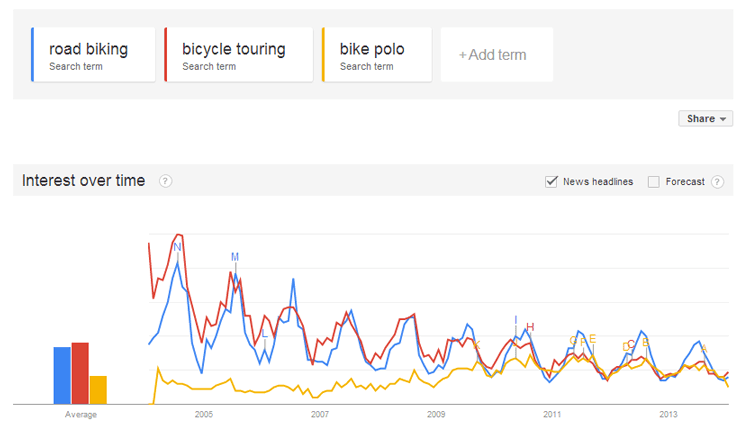Click the Interest over time heading
Image resolution: width=750 pixels, height=425 pixels.
[84, 181]
